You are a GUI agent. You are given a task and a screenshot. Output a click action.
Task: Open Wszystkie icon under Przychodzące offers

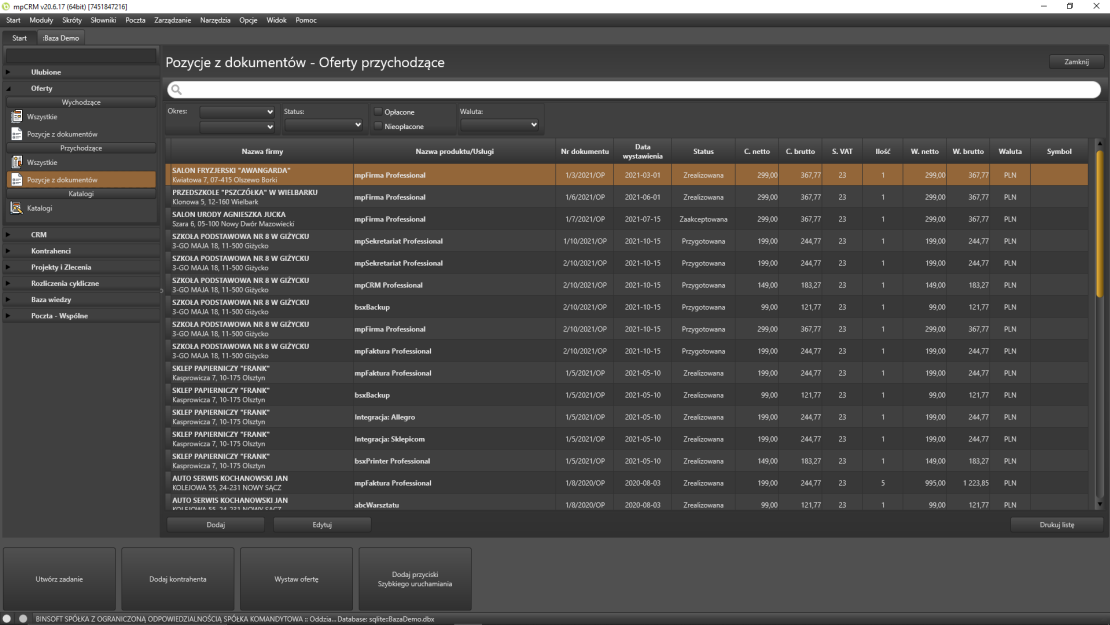pos(17,162)
